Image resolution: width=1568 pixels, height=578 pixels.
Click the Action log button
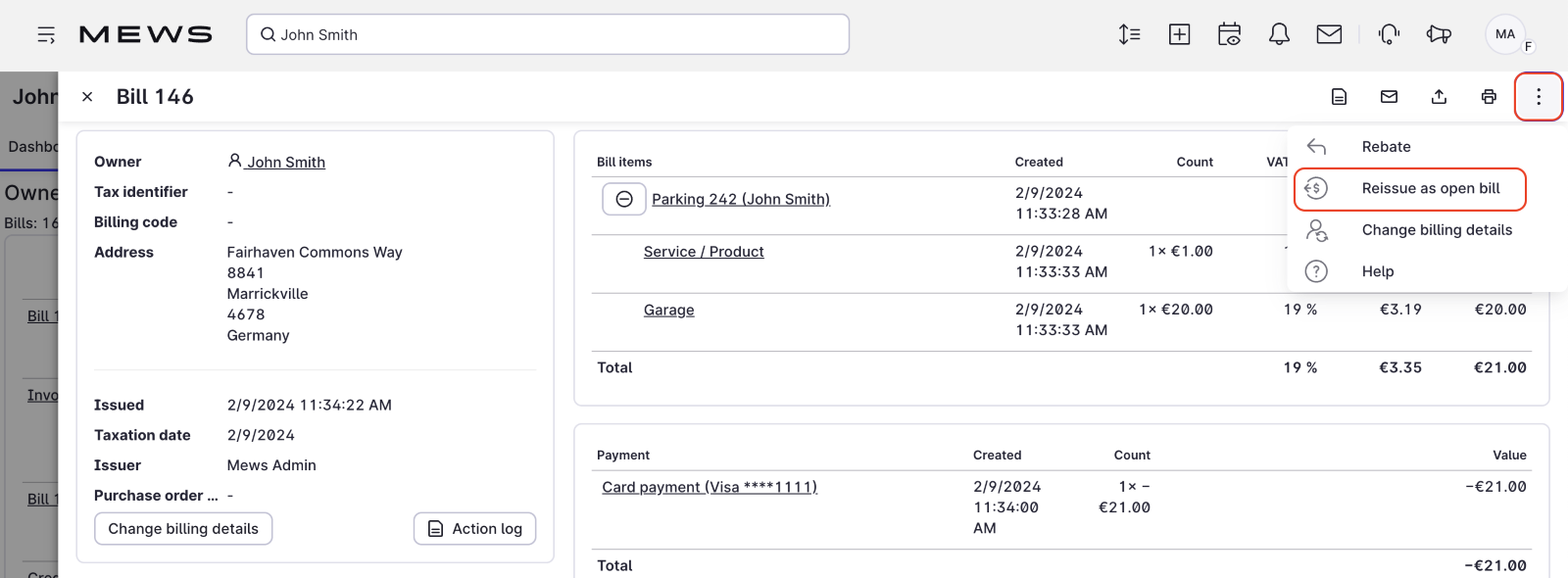click(x=474, y=529)
